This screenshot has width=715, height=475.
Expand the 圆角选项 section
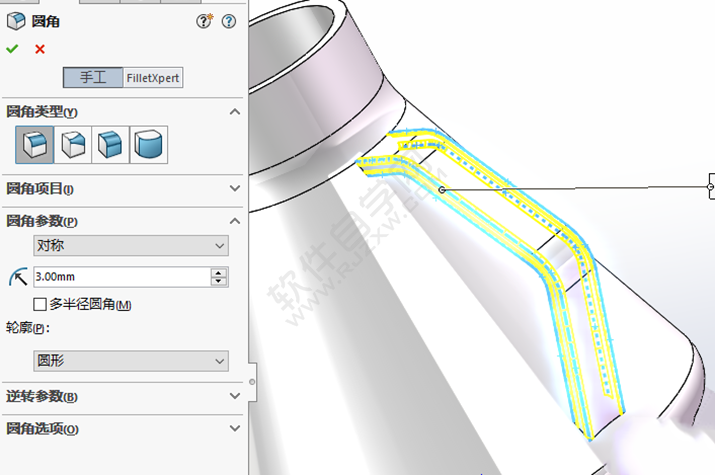coord(235,429)
